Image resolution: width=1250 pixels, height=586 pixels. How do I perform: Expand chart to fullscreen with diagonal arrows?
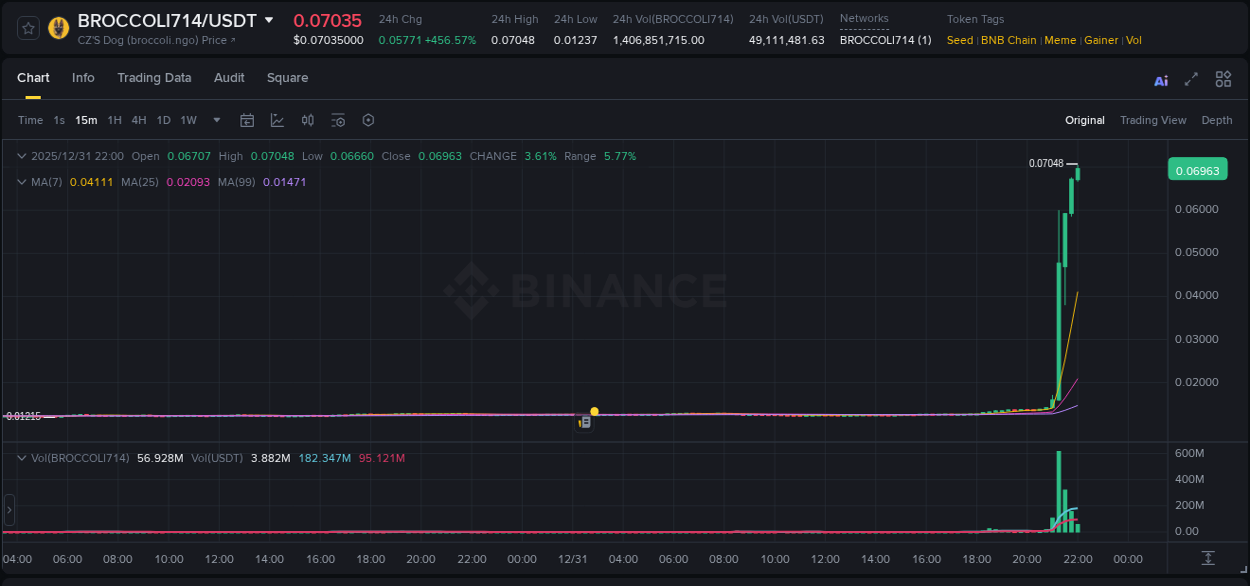(x=1192, y=79)
